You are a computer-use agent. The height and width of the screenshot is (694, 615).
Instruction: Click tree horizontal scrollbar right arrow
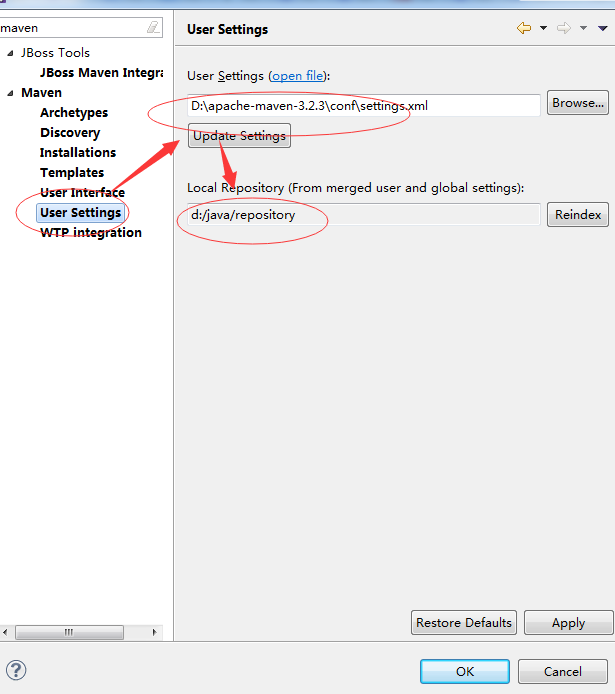[154, 632]
